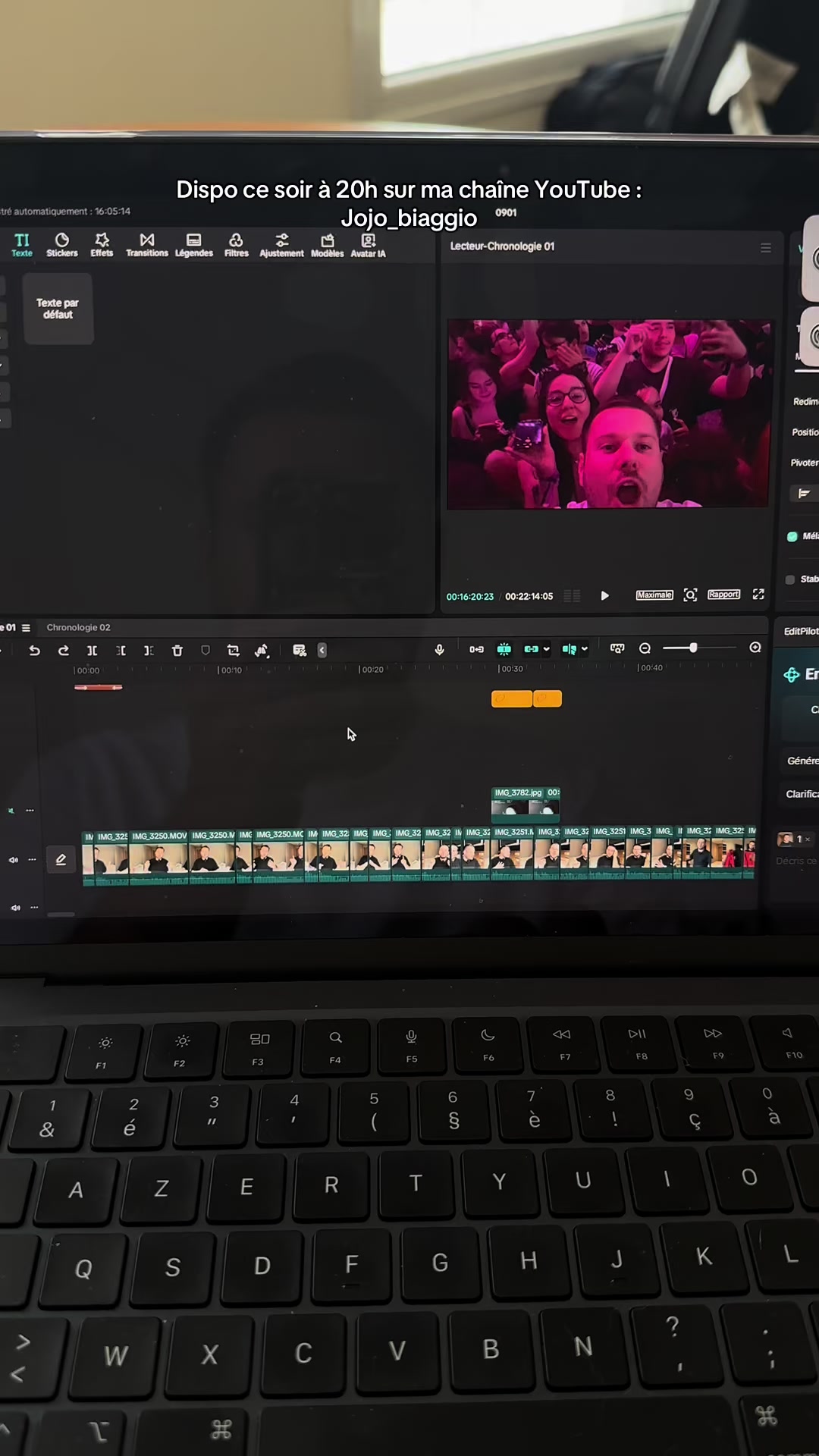The image size is (819, 1456).
Task: Undo the last edit
Action: 34,651
